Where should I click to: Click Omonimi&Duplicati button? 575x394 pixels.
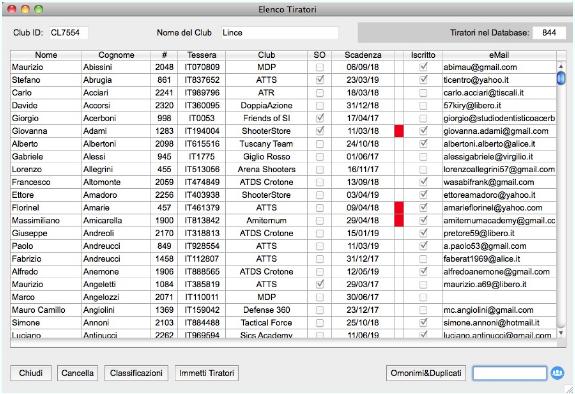[426, 373]
